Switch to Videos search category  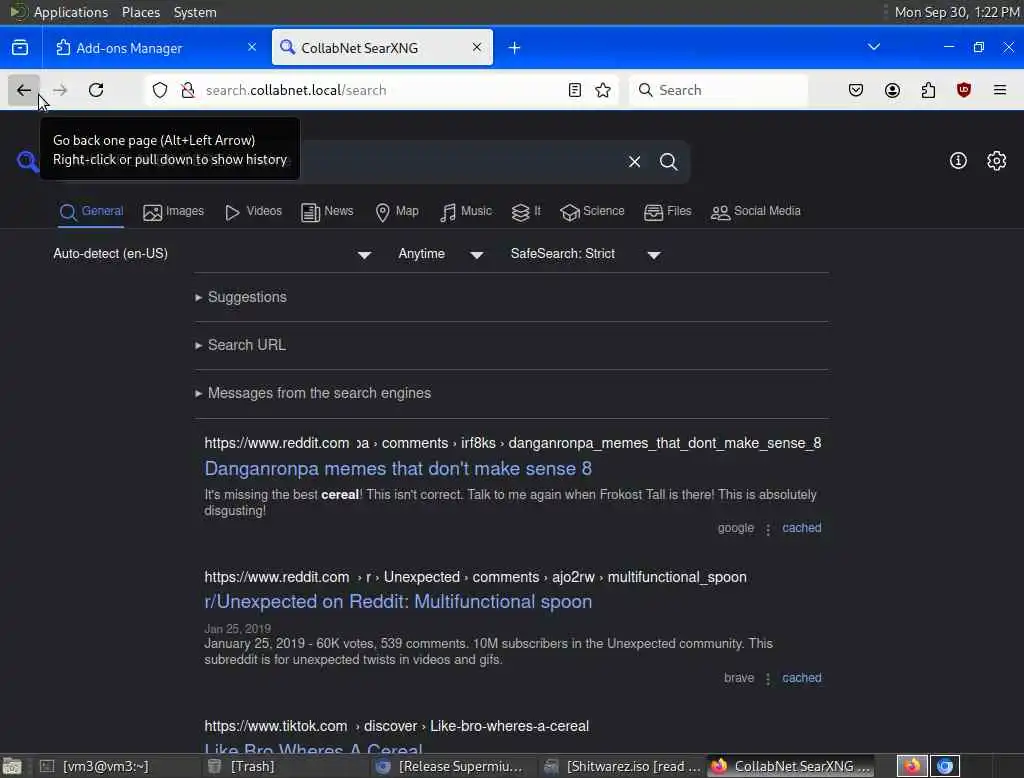pyautogui.click(x=253, y=212)
